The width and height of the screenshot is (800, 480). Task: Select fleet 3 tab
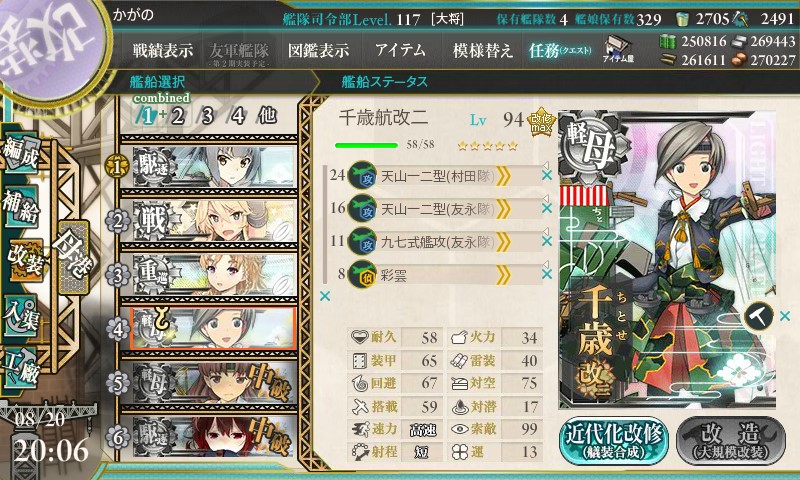pyautogui.click(x=207, y=116)
